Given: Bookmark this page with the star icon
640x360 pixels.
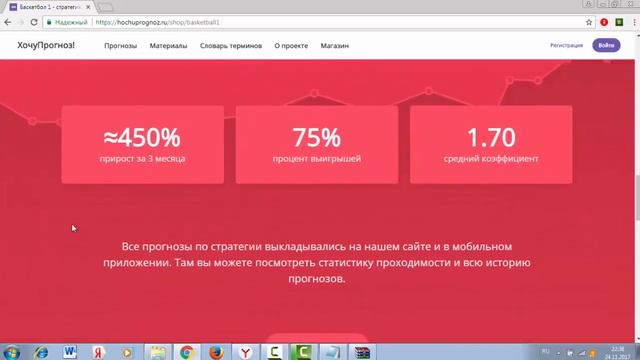Looking at the screenshot, I should click(x=589, y=22).
